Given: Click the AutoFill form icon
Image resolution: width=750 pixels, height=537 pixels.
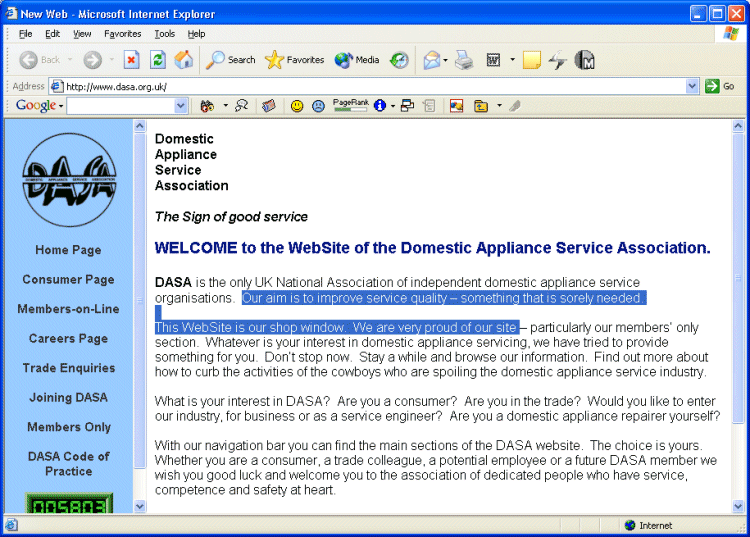Looking at the screenshot, I should (x=429, y=106).
